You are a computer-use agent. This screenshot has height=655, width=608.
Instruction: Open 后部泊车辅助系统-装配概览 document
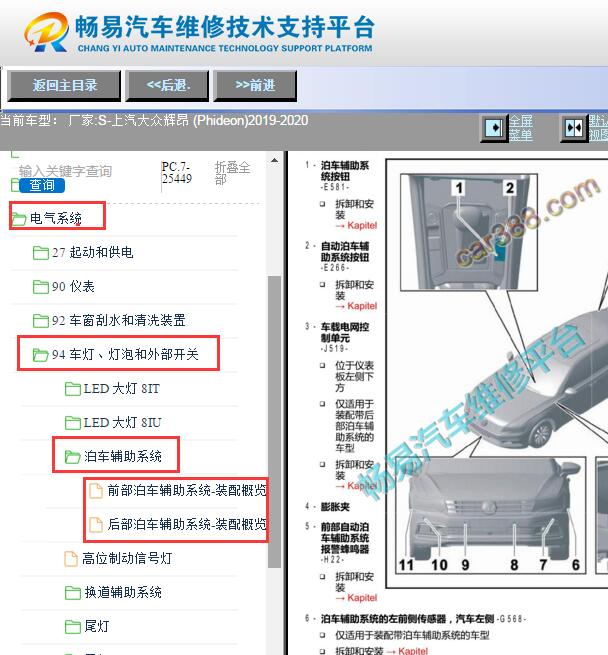click(187, 524)
